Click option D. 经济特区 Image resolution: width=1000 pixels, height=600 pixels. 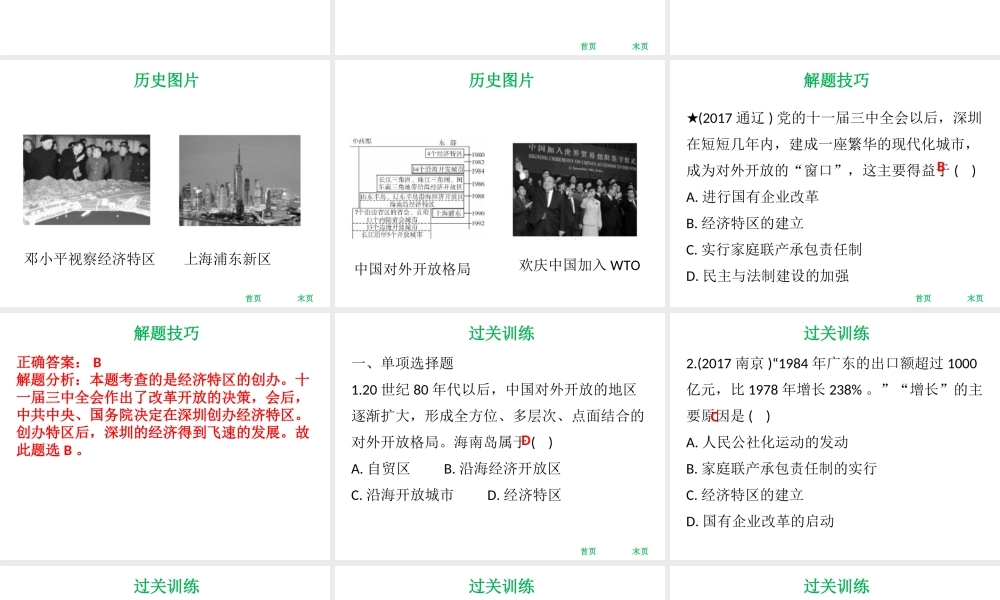(524, 495)
